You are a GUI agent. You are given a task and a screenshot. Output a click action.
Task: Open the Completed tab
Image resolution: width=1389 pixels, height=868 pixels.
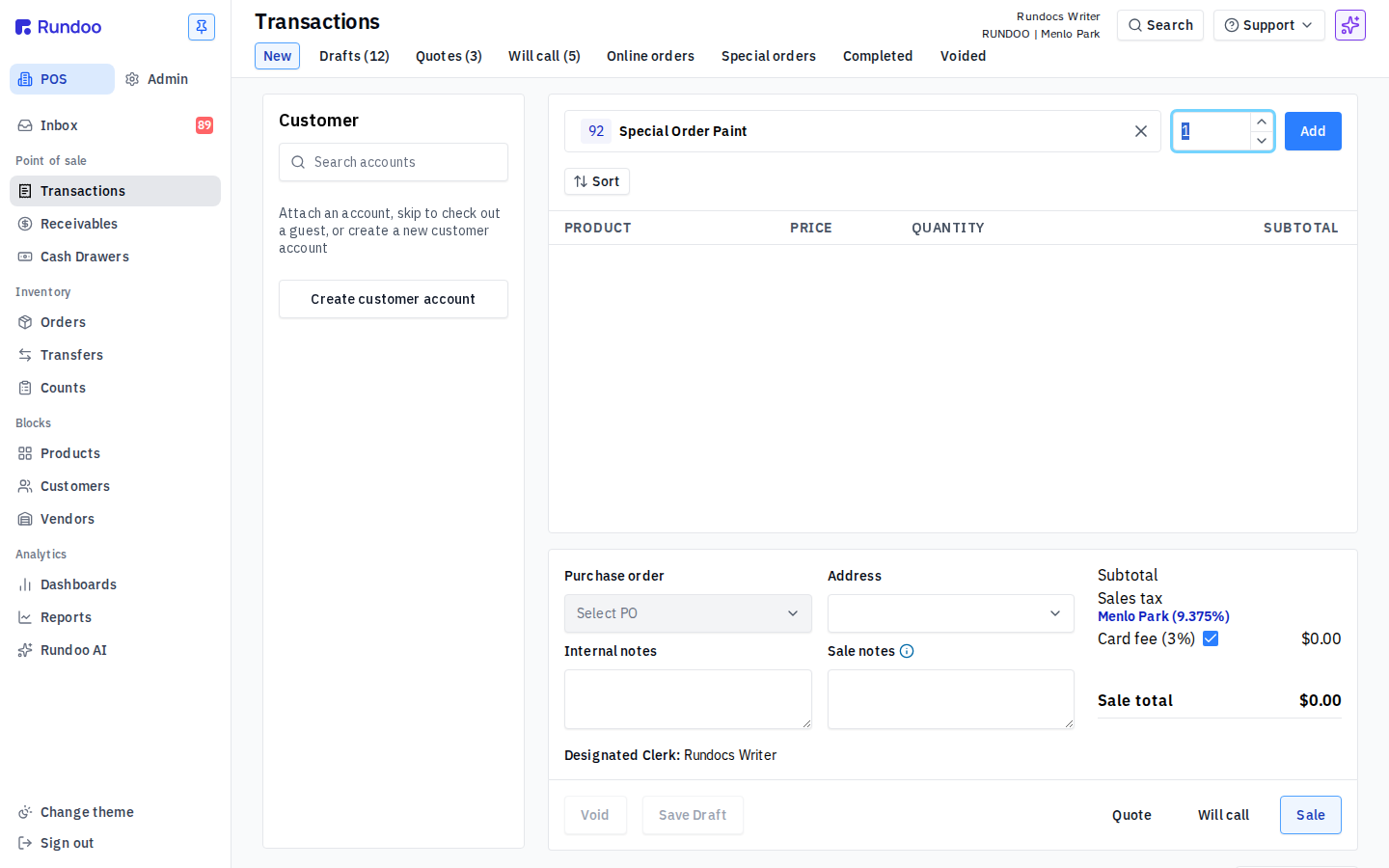coord(878,56)
